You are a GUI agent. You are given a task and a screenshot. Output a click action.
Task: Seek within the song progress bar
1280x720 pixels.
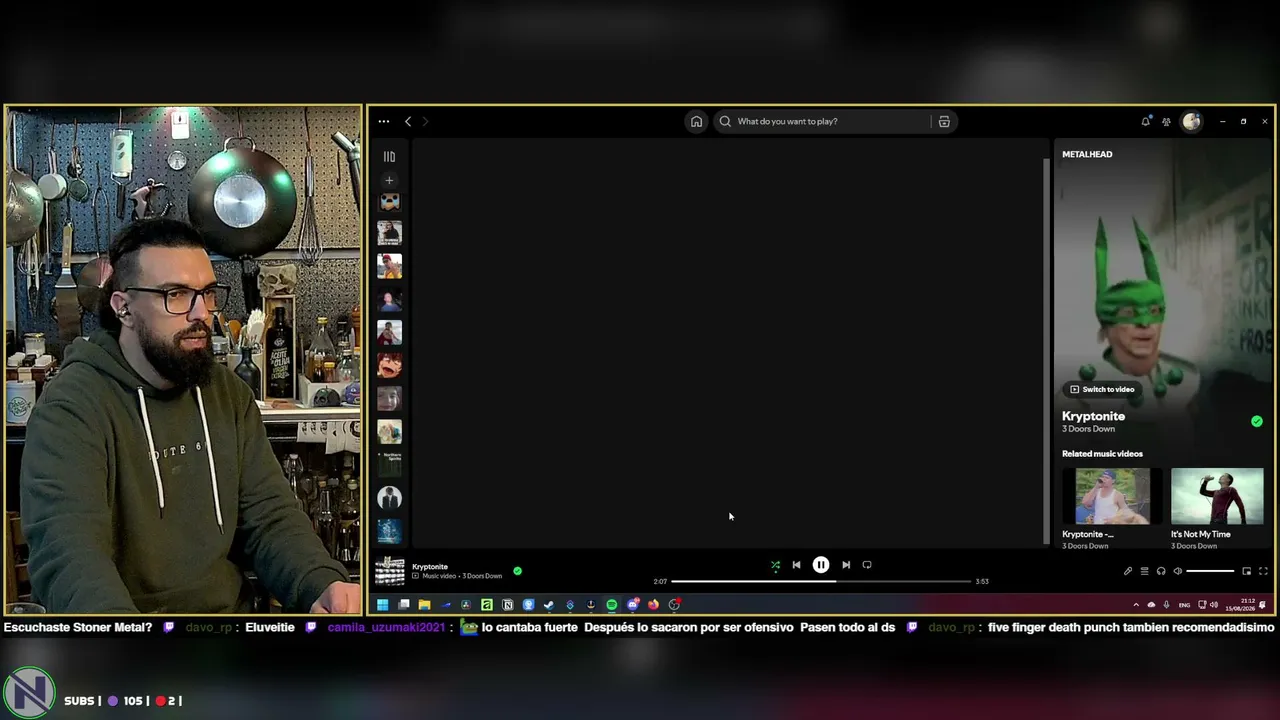coord(821,581)
